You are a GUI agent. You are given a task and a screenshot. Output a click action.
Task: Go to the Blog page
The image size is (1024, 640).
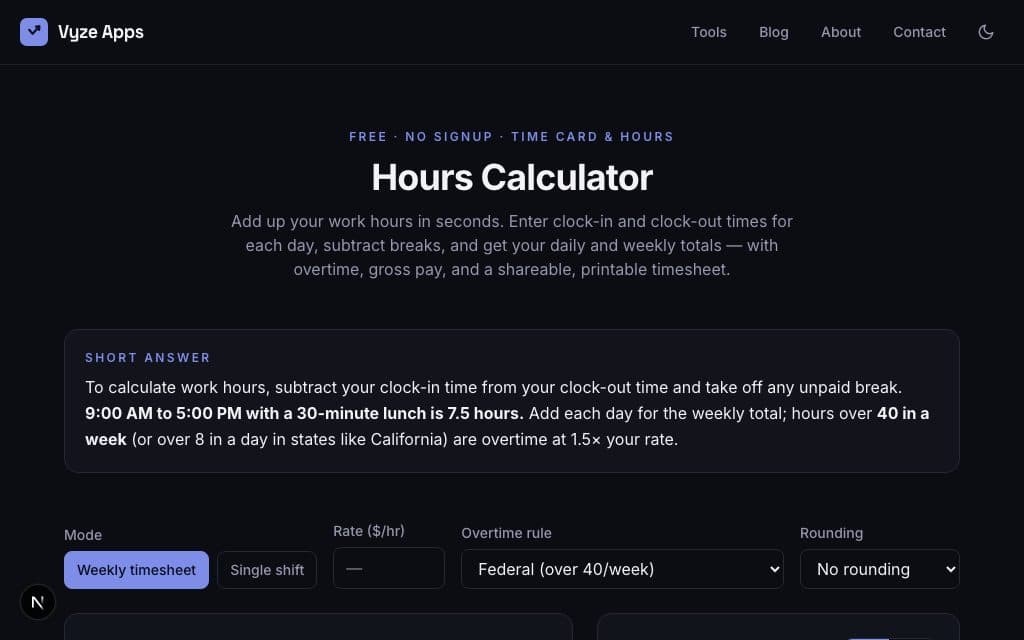pyautogui.click(x=774, y=32)
